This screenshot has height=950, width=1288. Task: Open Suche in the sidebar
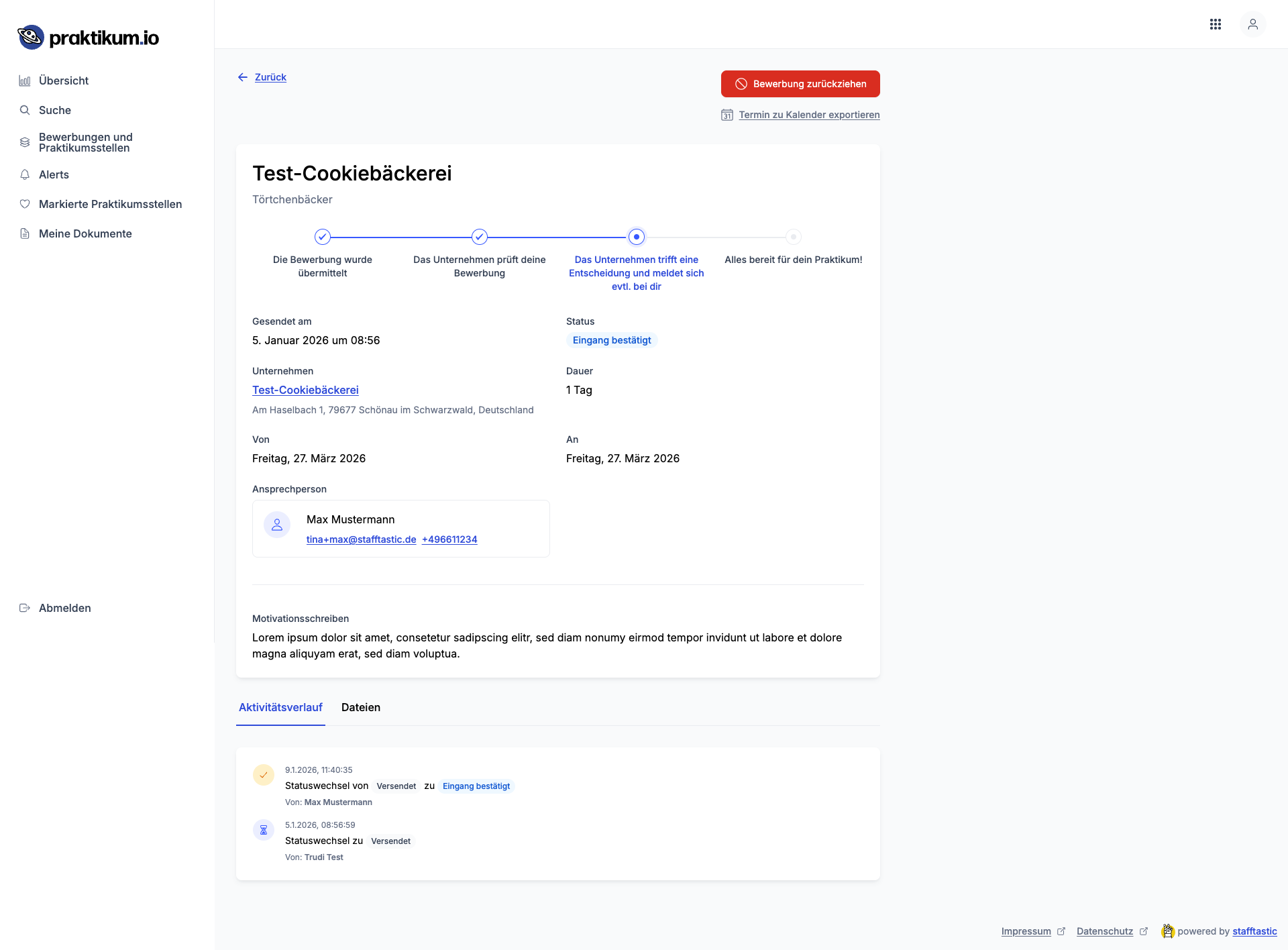(x=55, y=110)
